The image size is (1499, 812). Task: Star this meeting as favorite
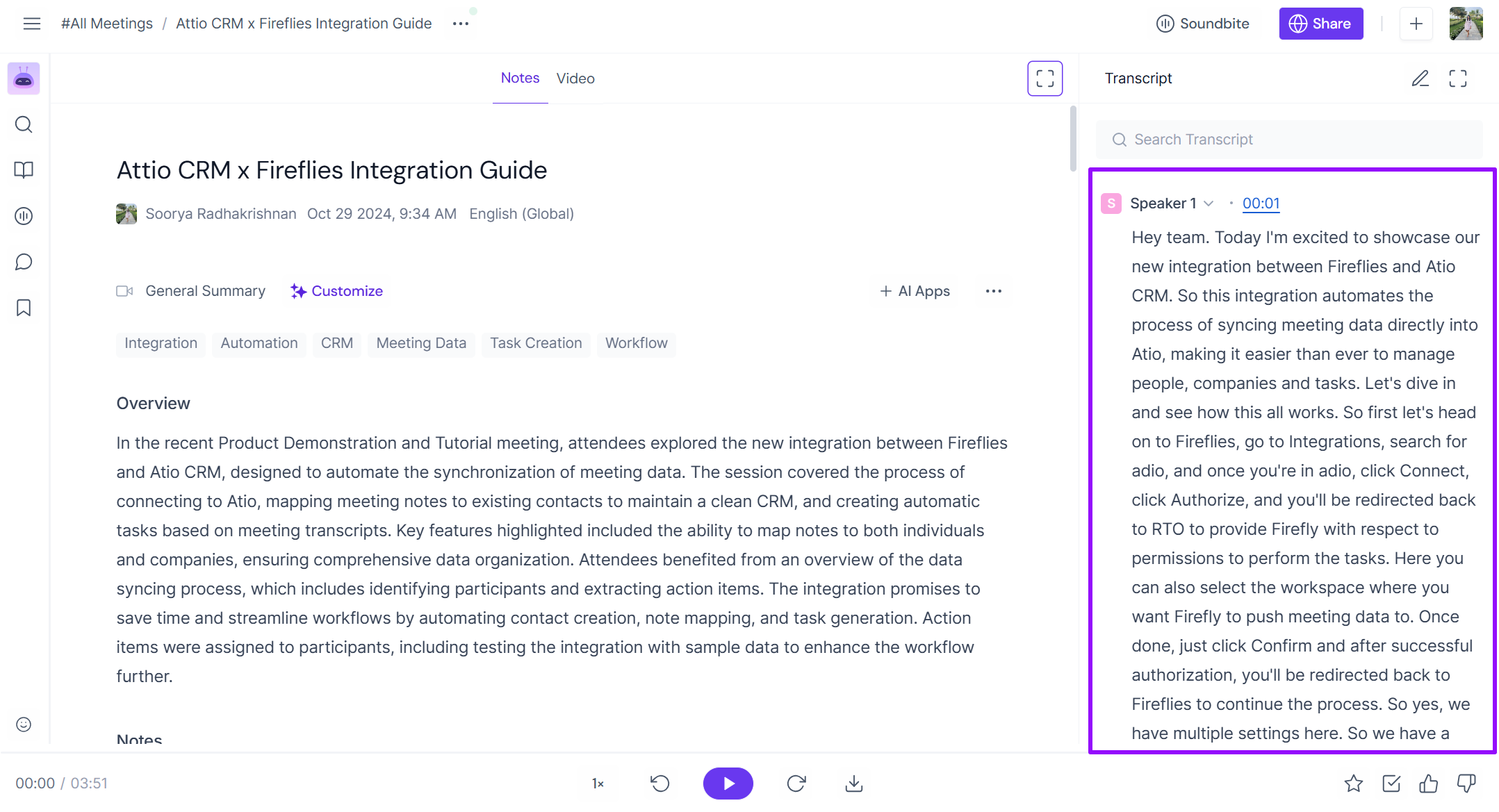[1353, 784]
